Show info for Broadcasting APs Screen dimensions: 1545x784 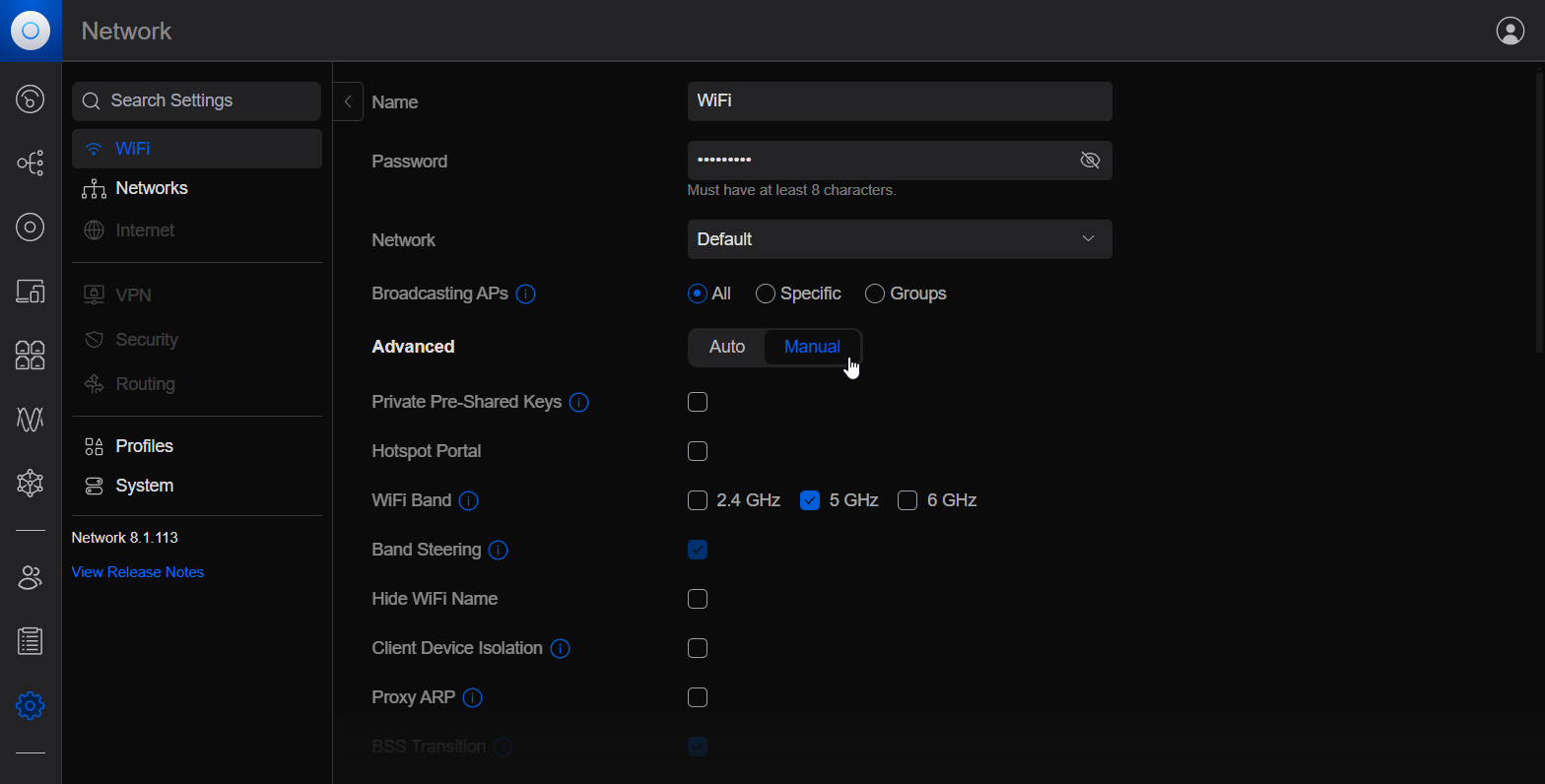click(526, 294)
